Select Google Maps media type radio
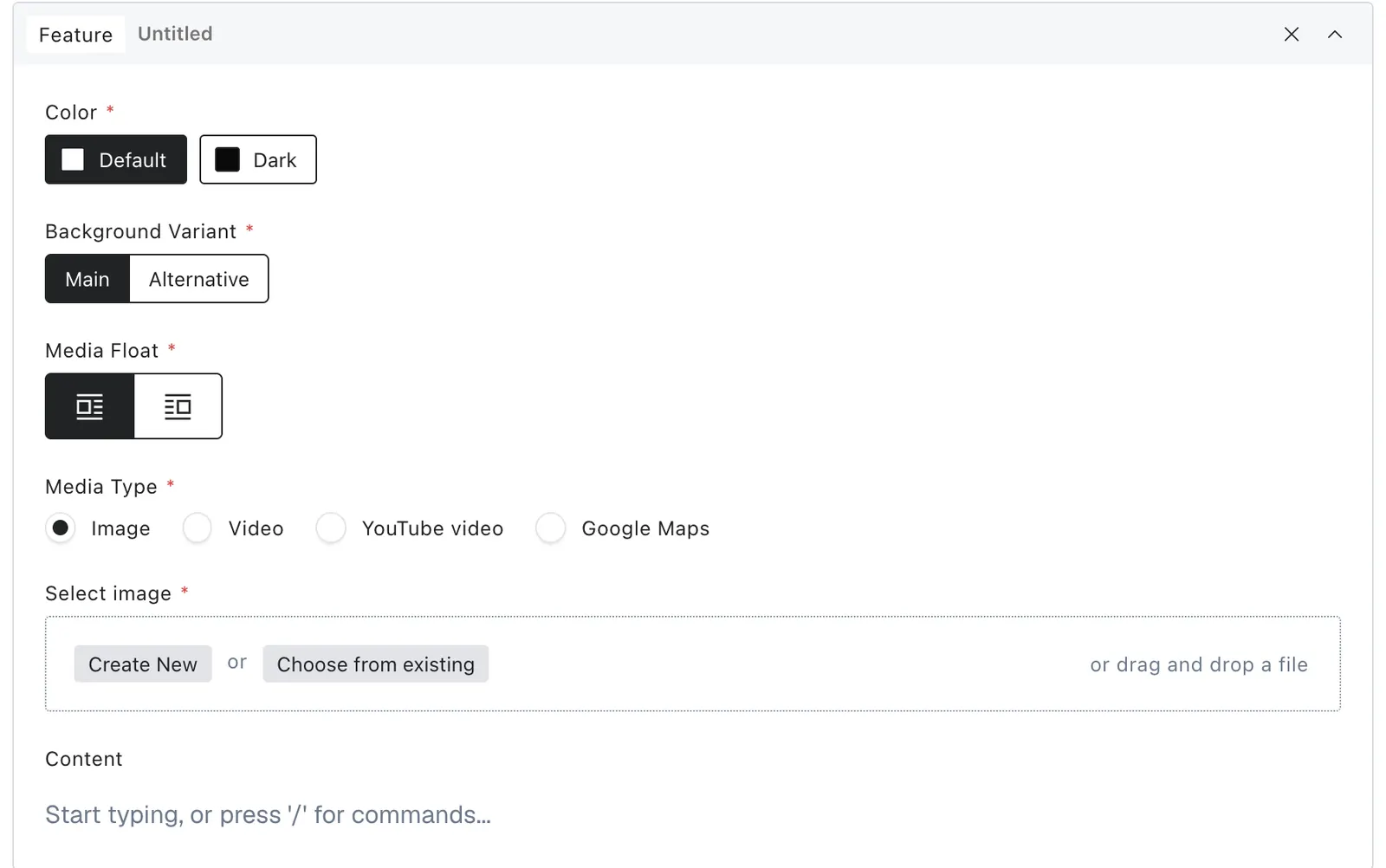 coord(551,528)
